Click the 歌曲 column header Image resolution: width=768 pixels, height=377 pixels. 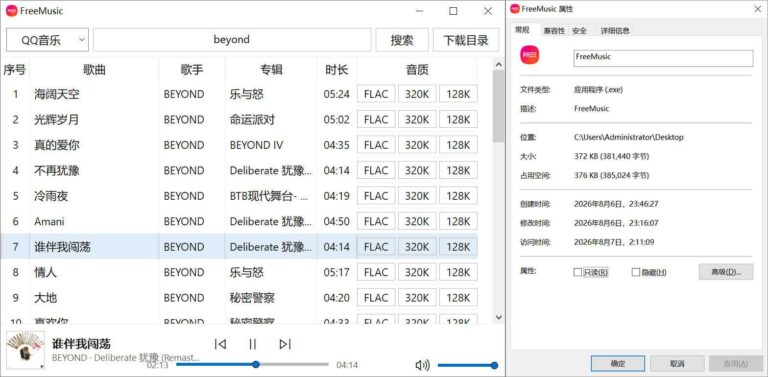[94, 70]
